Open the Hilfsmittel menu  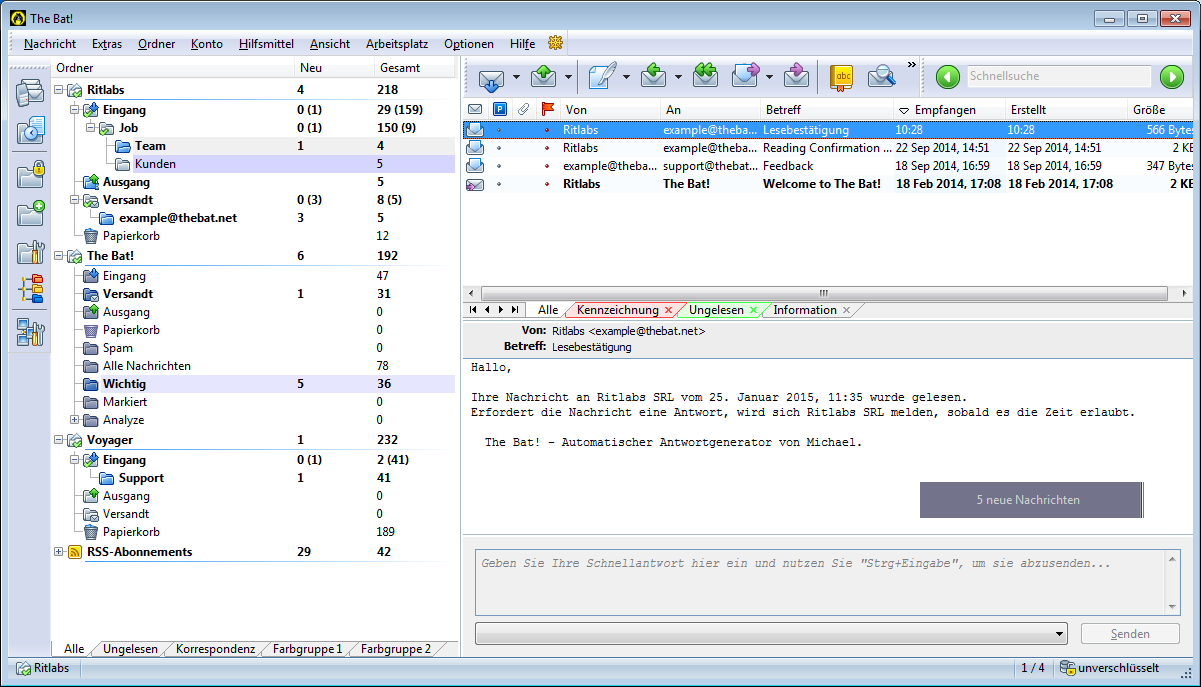266,44
